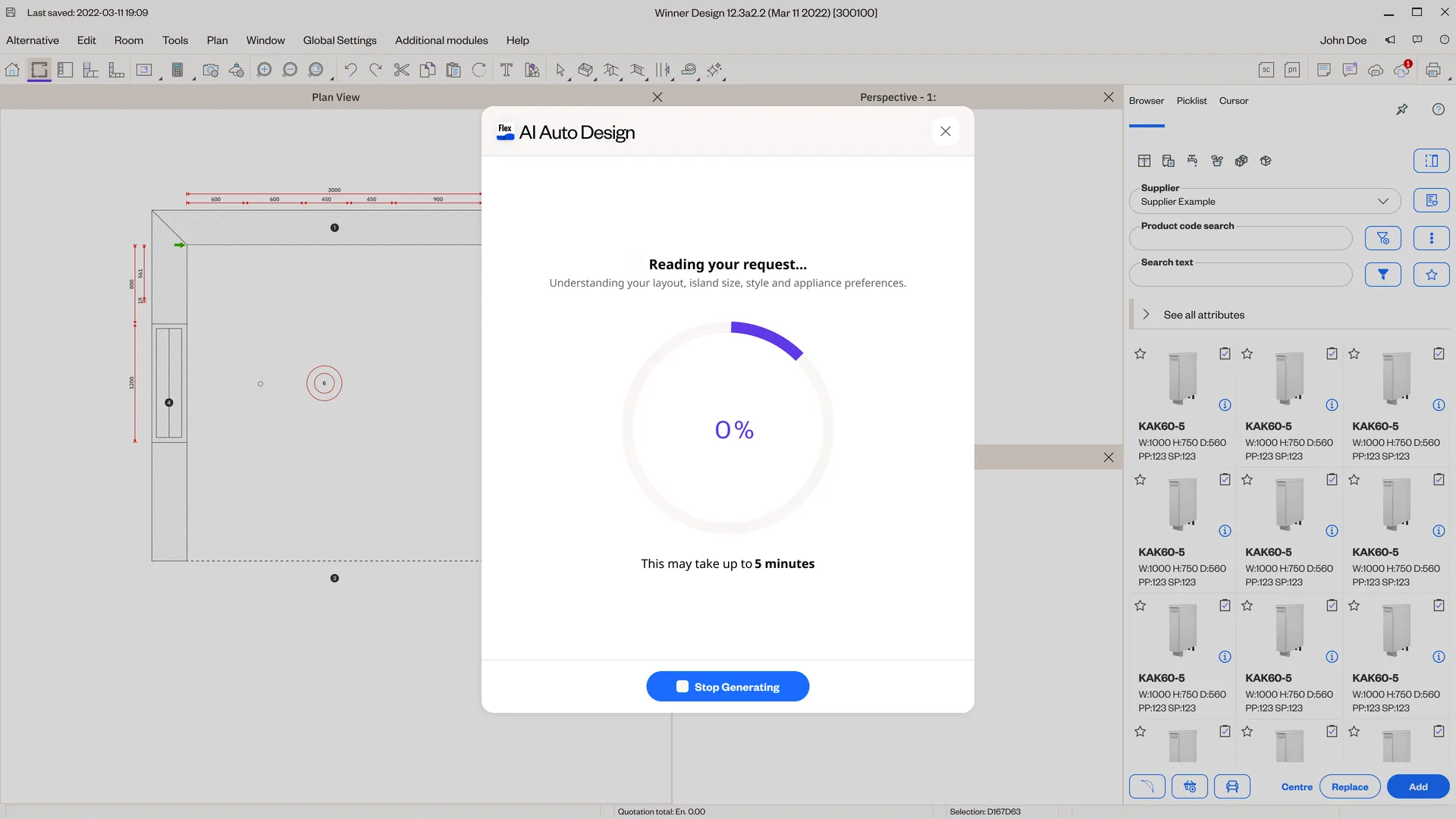Screen dimensions: 1456x819
Task: Open more options three-dot button
Action: (1432, 238)
